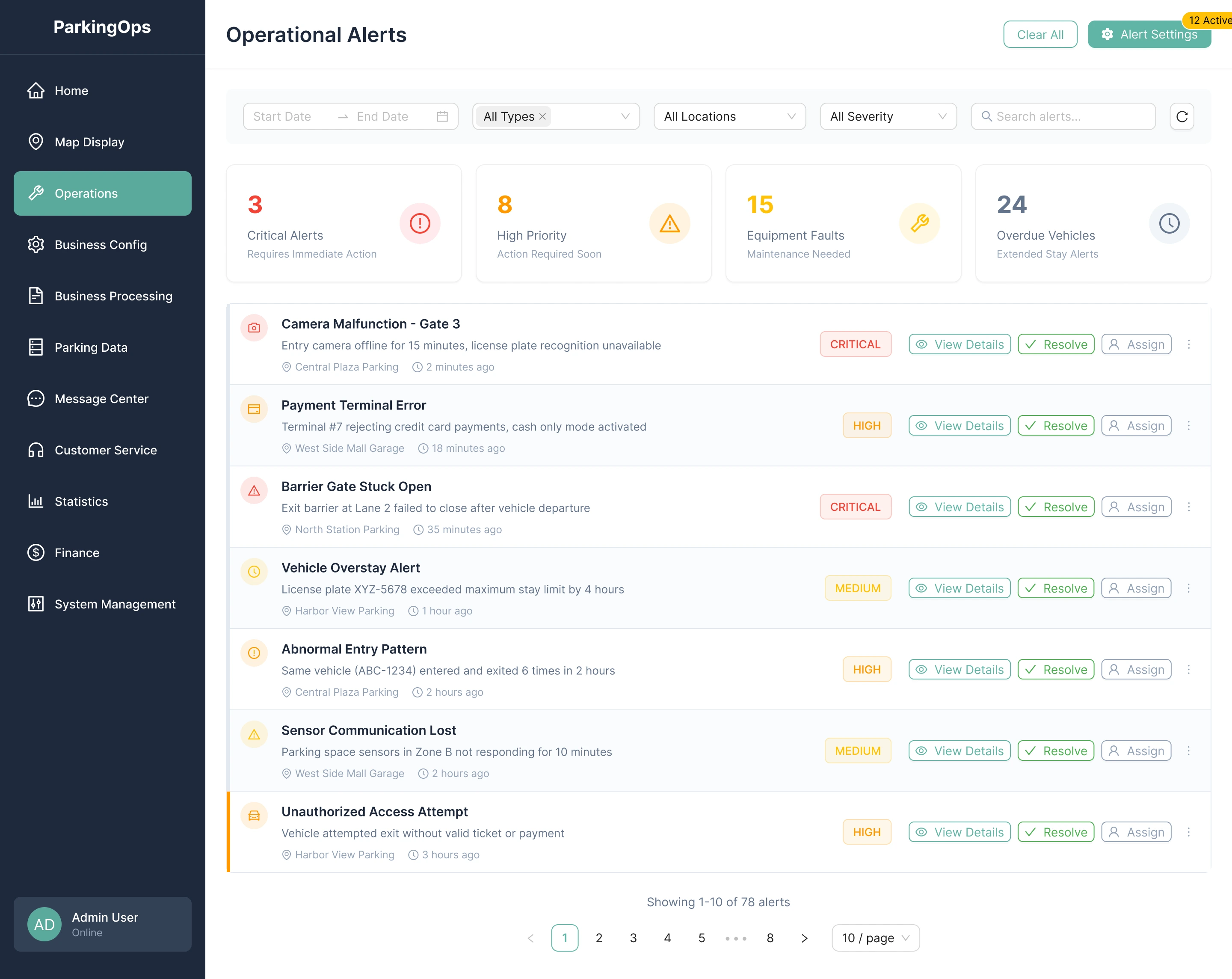
Task: Open more options for the Camera Malfunction alert
Action: [x=1188, y=344]
